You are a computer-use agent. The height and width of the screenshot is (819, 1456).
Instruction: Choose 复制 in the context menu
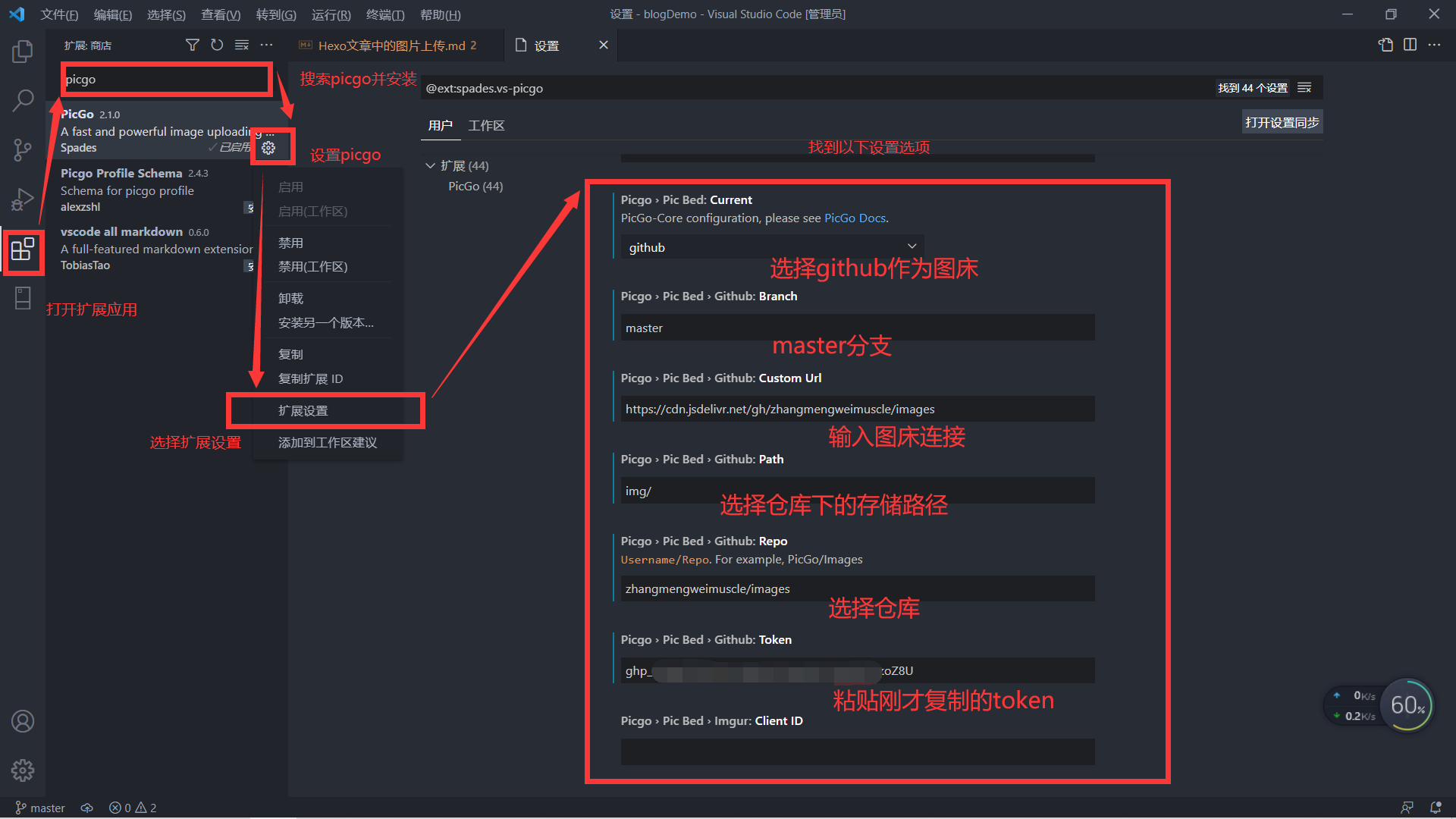328,355
